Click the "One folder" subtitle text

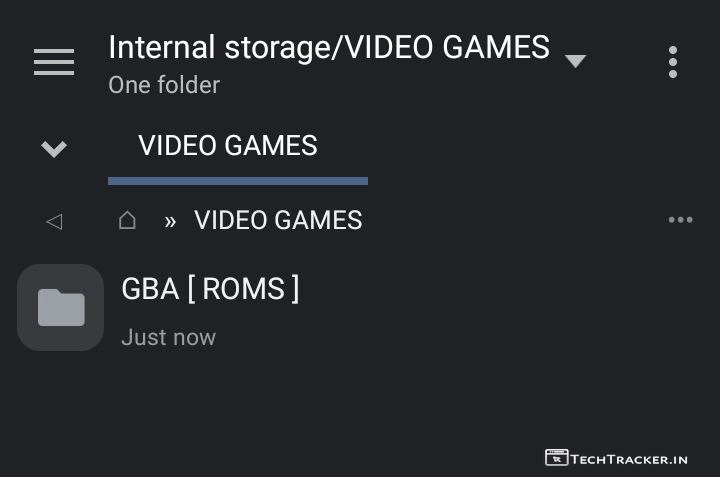pyautogui.click(x=164, y=85)
